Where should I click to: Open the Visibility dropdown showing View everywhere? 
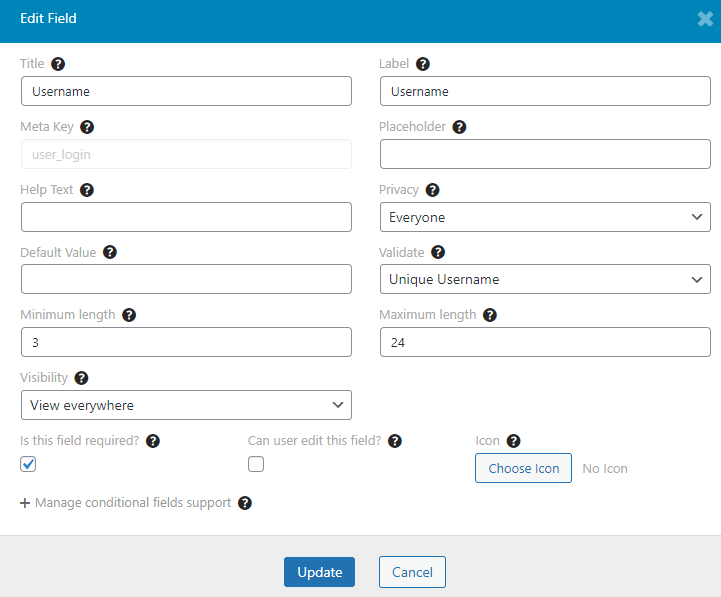pyautogui.click(x=186, y=405)
